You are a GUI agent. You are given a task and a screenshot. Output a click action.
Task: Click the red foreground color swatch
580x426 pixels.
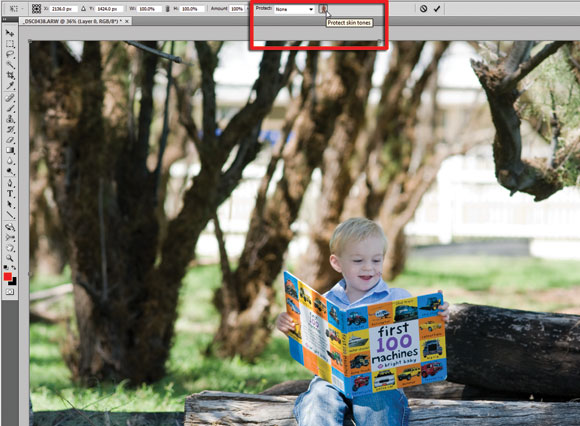[x=7, y=277]
